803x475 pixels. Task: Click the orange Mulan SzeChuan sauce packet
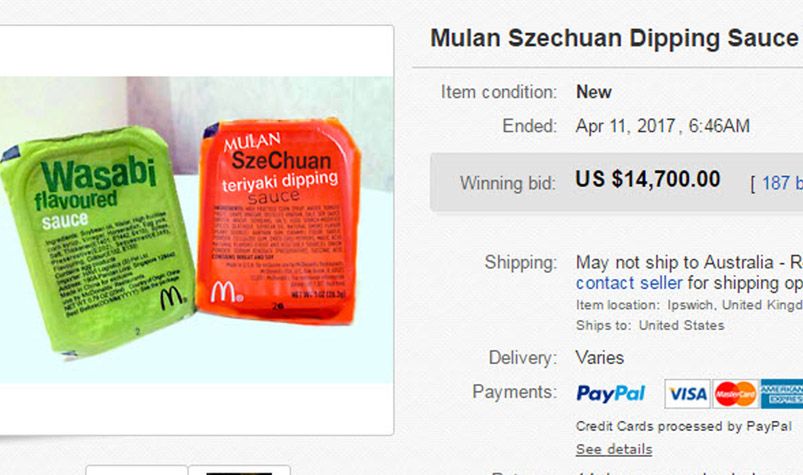(x=278, y=220)
